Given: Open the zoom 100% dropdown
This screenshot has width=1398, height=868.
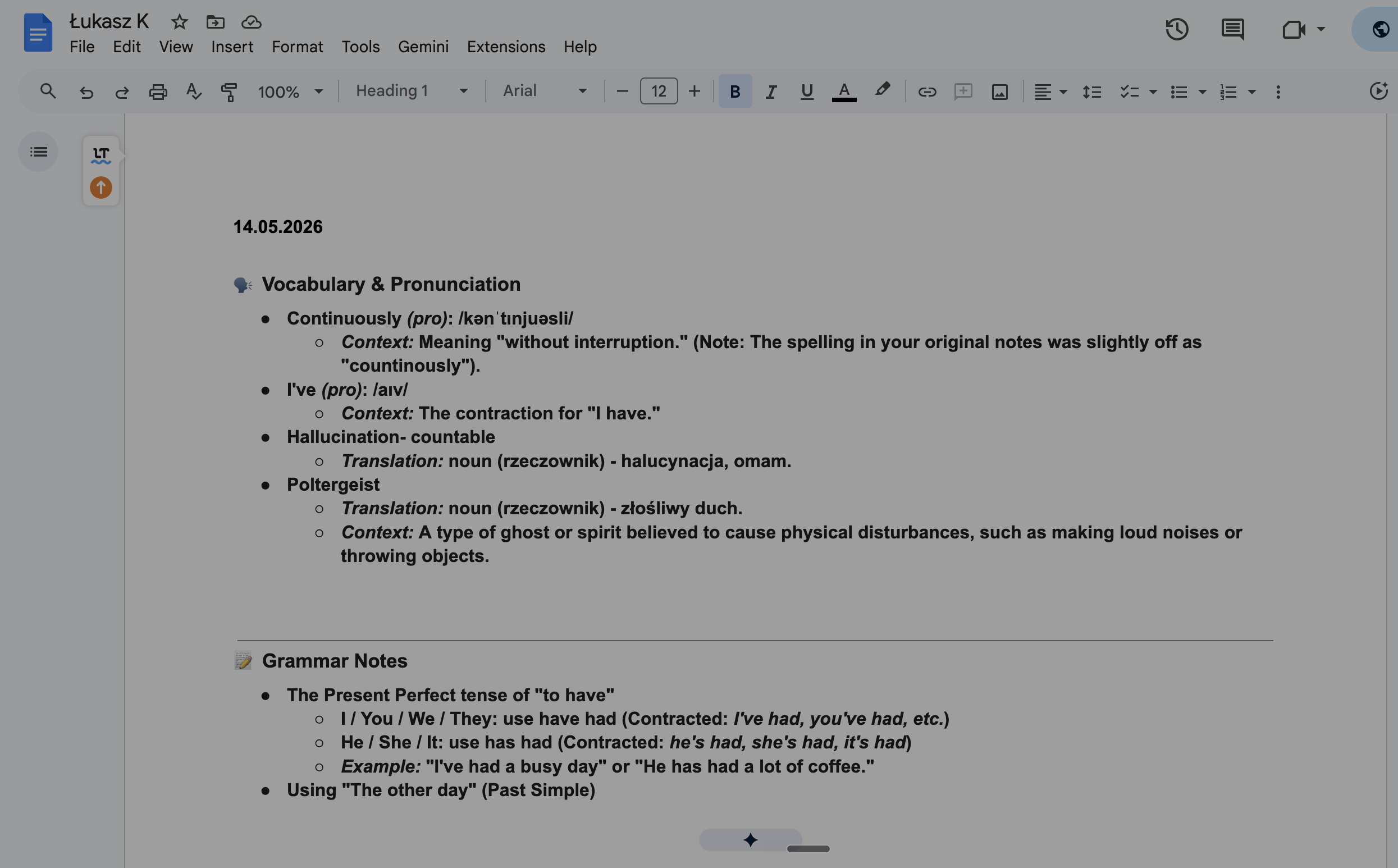Looking at the screenshot, I should click(290, 92).
